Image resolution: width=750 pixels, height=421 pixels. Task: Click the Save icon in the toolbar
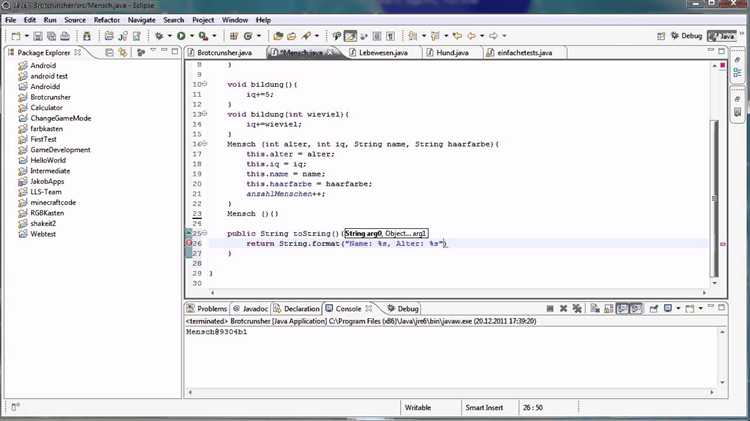(x=38, y=36)
